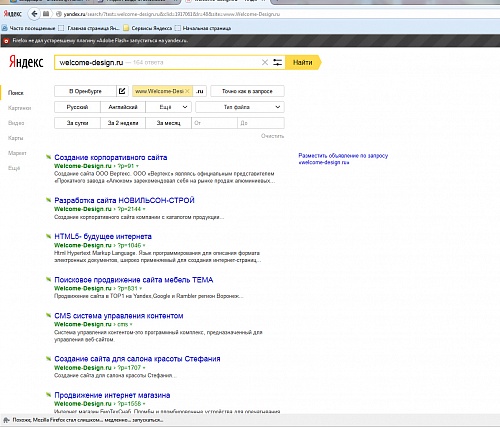Click the 'До' date input field
Image resolution: width=500 pixels, height=427 pixels.
tap(261, 123)
